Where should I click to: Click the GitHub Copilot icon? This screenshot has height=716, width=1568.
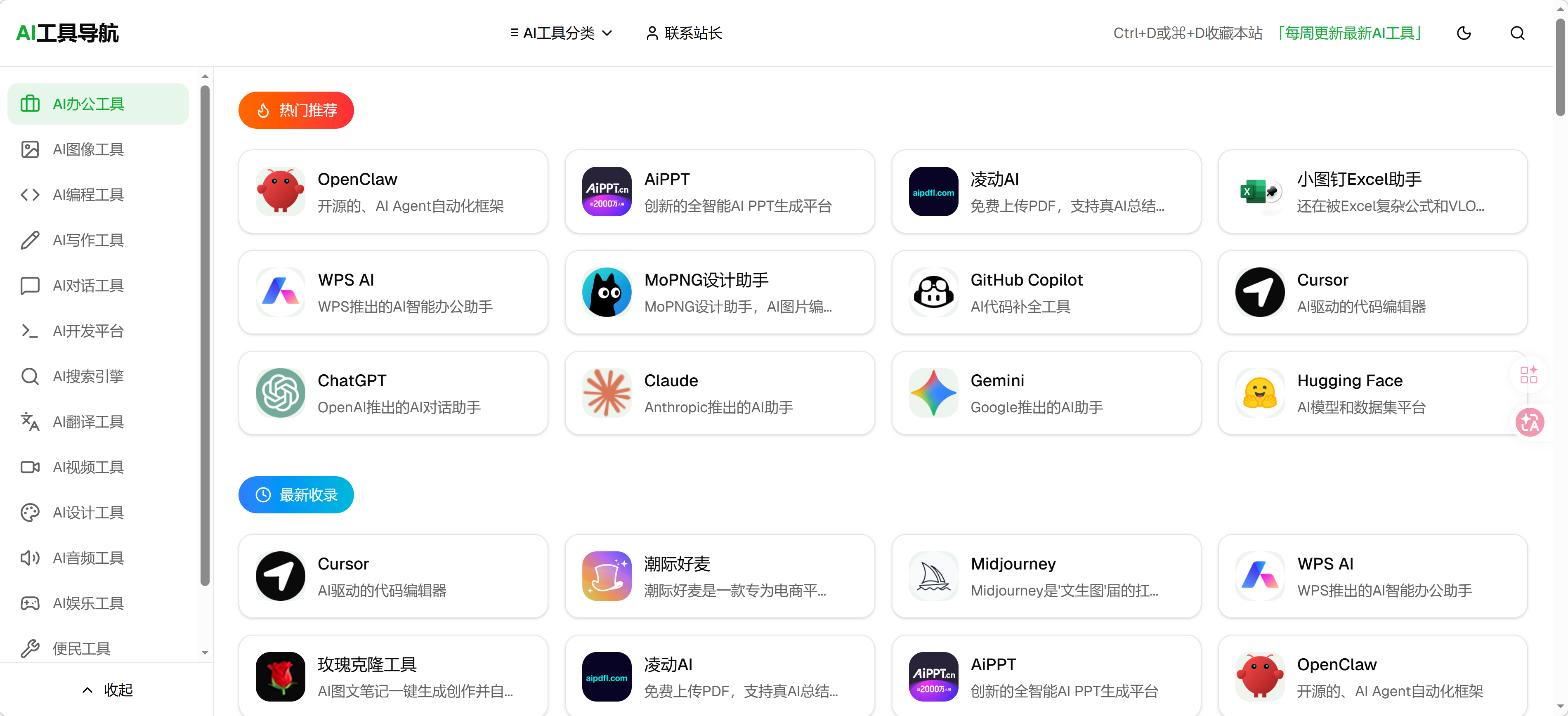pyautogui.click(x=933, y=292)
